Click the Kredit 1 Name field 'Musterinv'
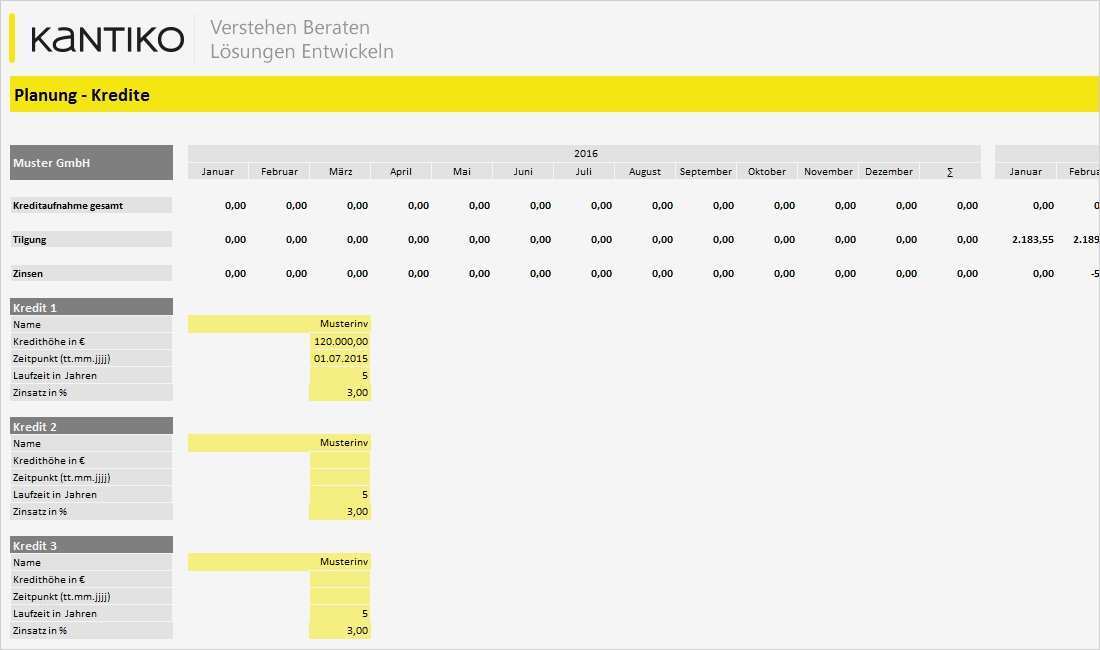Viewport: 1100px width, 650px height. point(279,324)
